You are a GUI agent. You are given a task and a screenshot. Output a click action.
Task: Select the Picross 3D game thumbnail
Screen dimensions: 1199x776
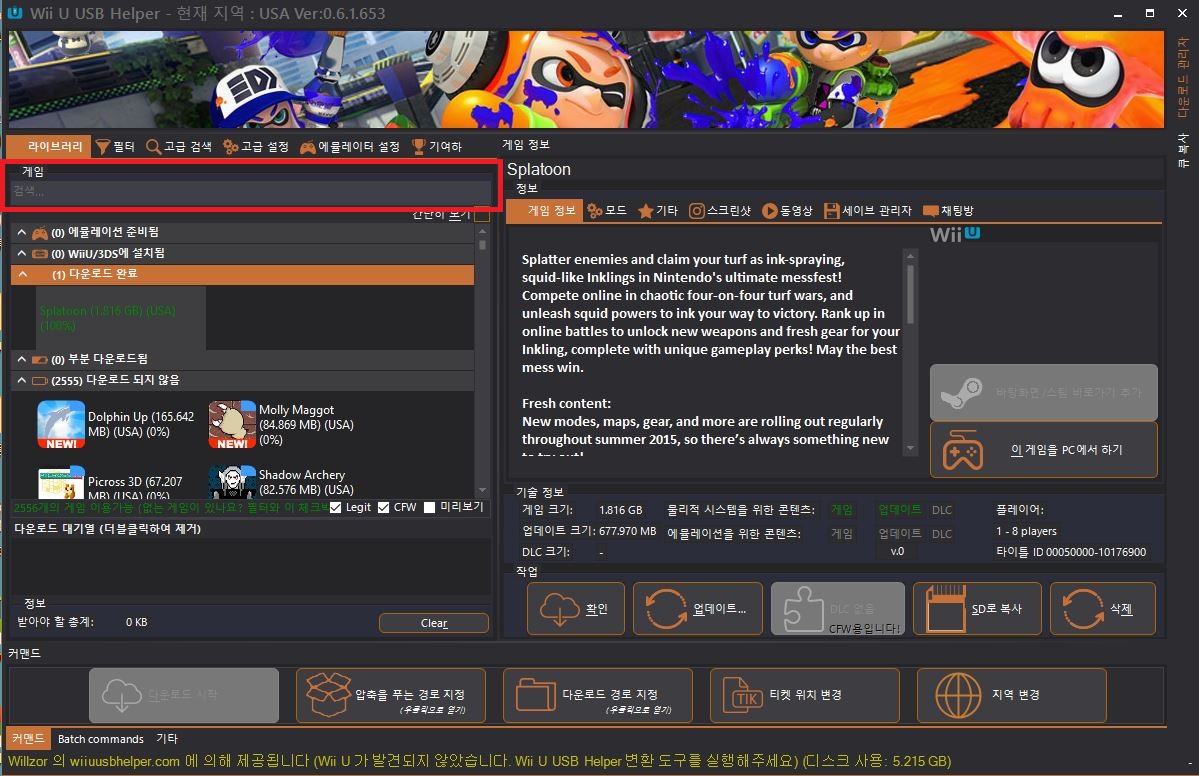coord(61,482)
